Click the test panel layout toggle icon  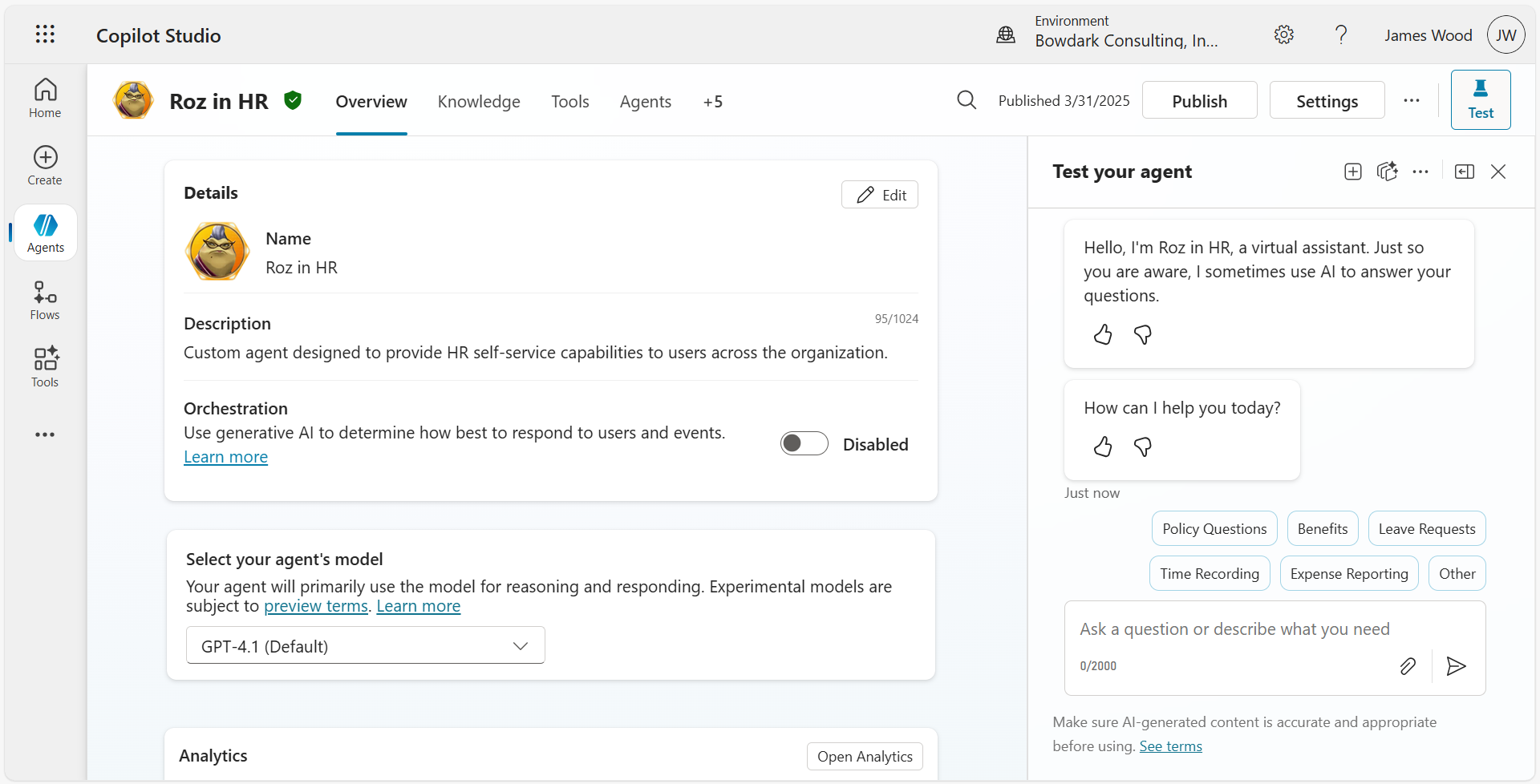1465,172
